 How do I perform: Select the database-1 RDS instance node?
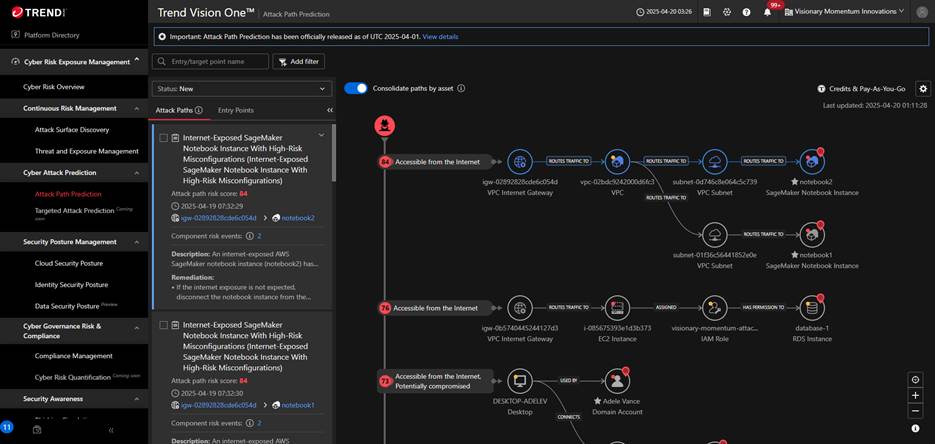(x=812, y=308)
